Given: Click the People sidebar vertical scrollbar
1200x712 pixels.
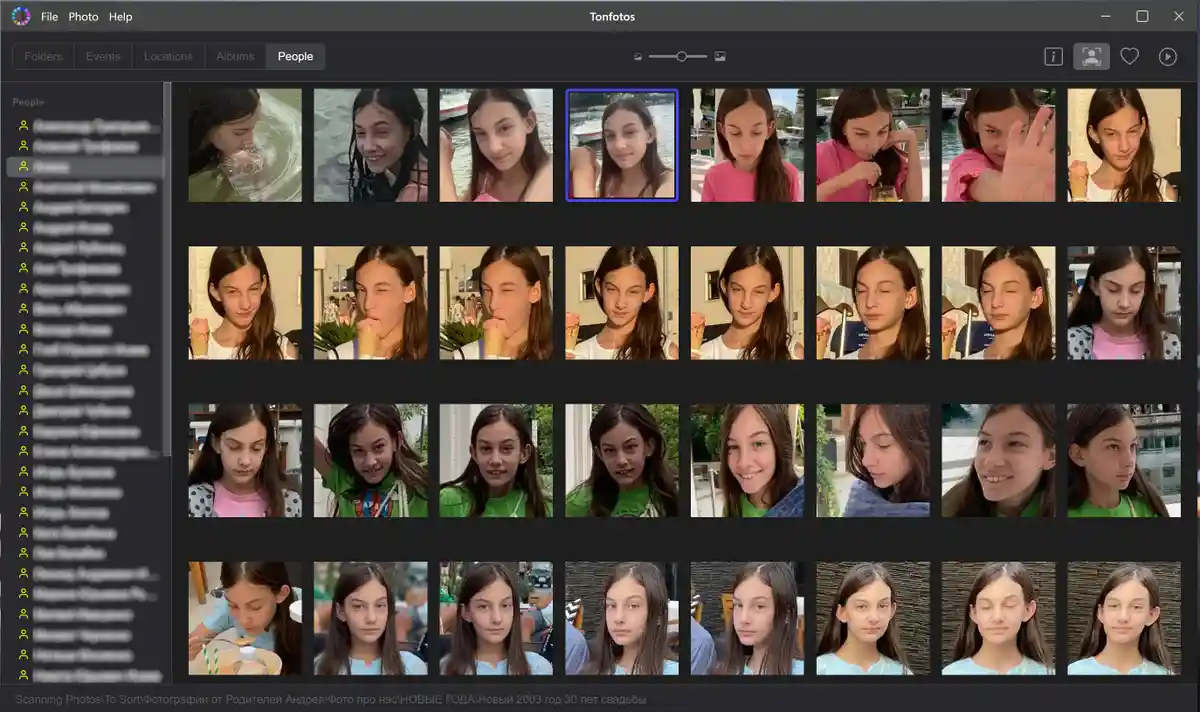Looking at the screenshot, I should pos(167,270).
